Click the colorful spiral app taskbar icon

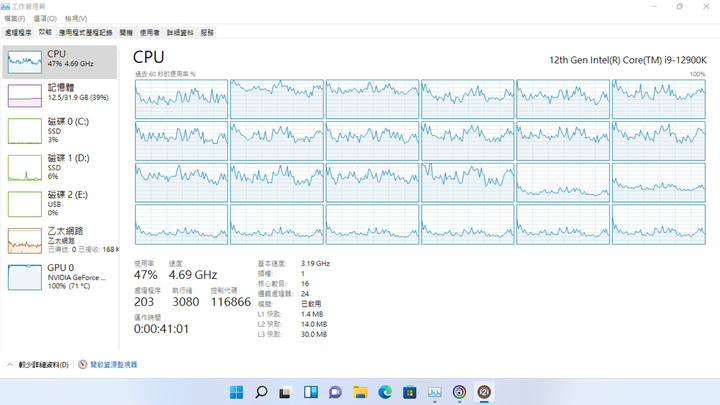[459, 392]
